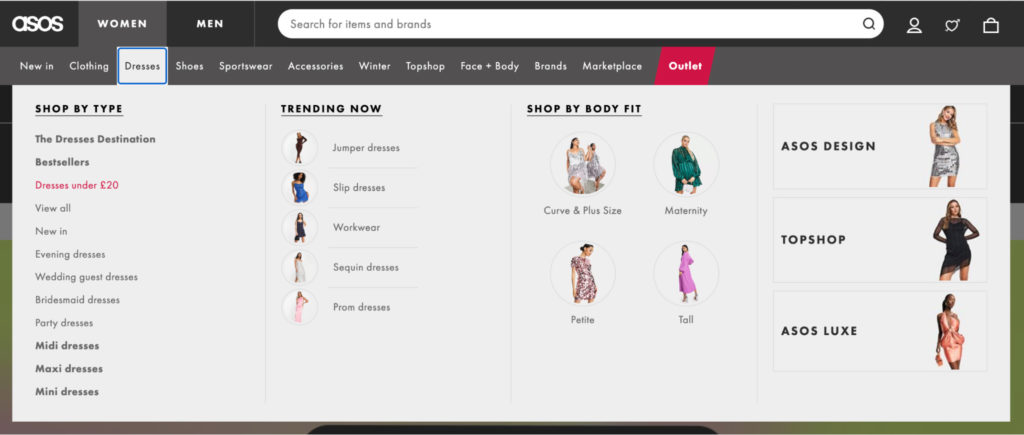Open the Accessories menu

tap(315, 66)
